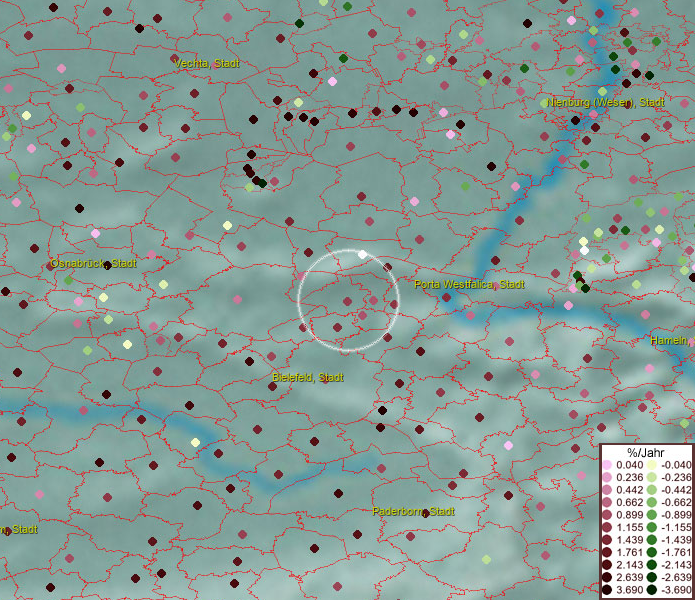695x600 pixels.
Task: Click the 2.143 legend color dot
Action: tap(607, 565)
